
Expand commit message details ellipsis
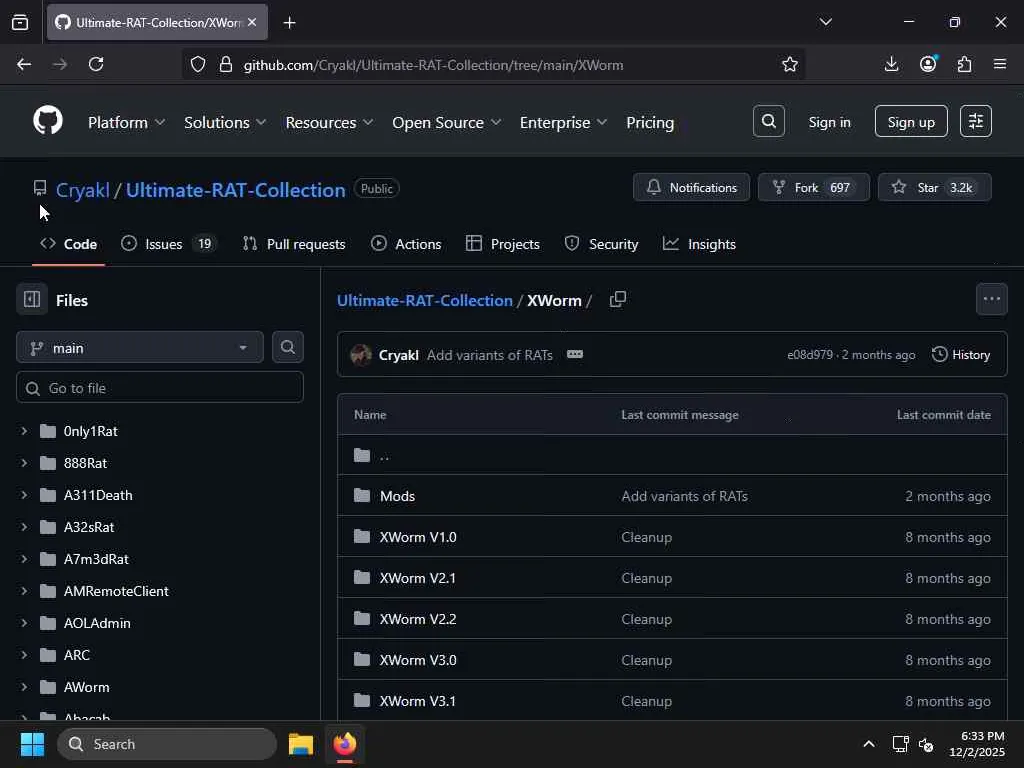coord(574,354)
